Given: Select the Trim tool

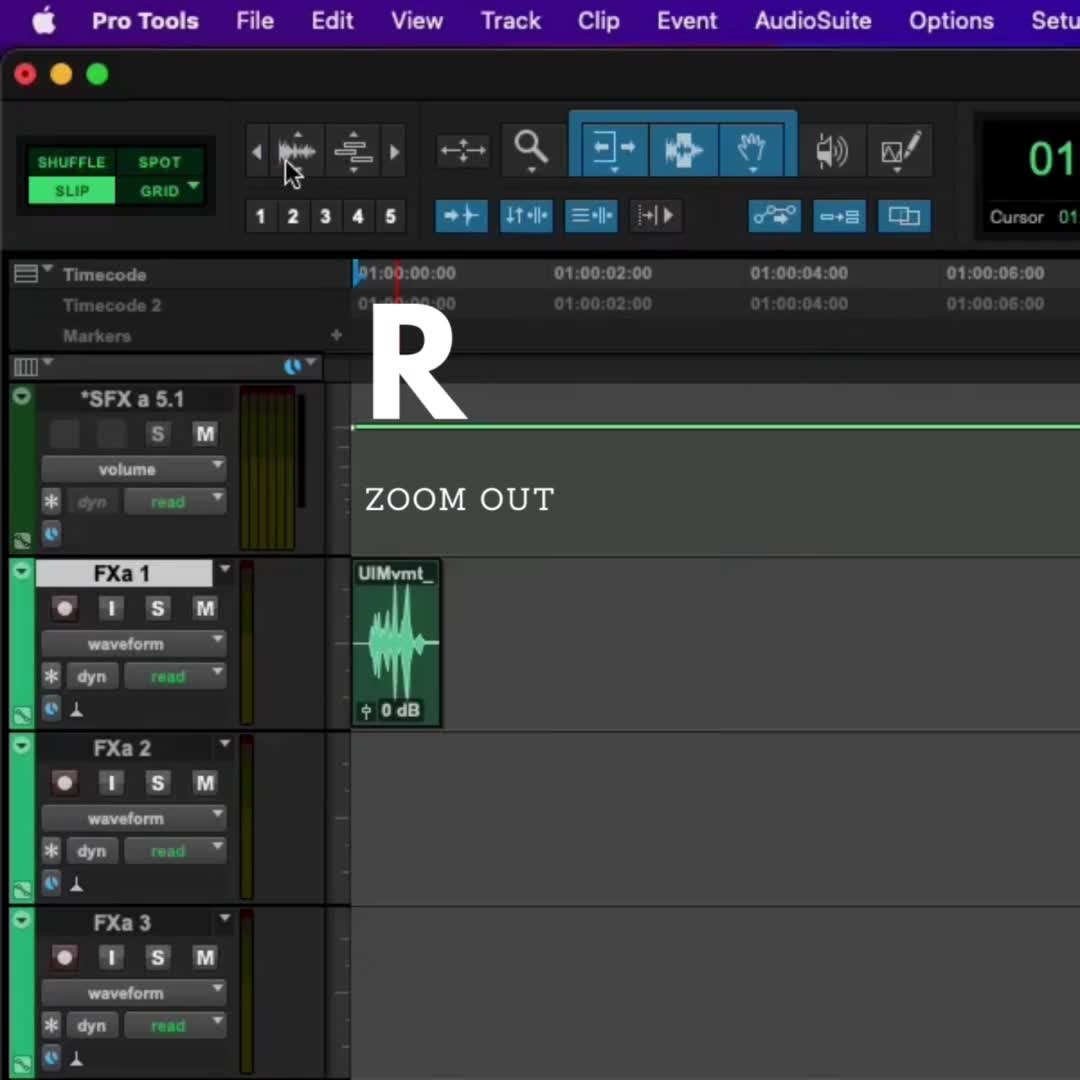Looking at the screenshot, I should point(615,149).
